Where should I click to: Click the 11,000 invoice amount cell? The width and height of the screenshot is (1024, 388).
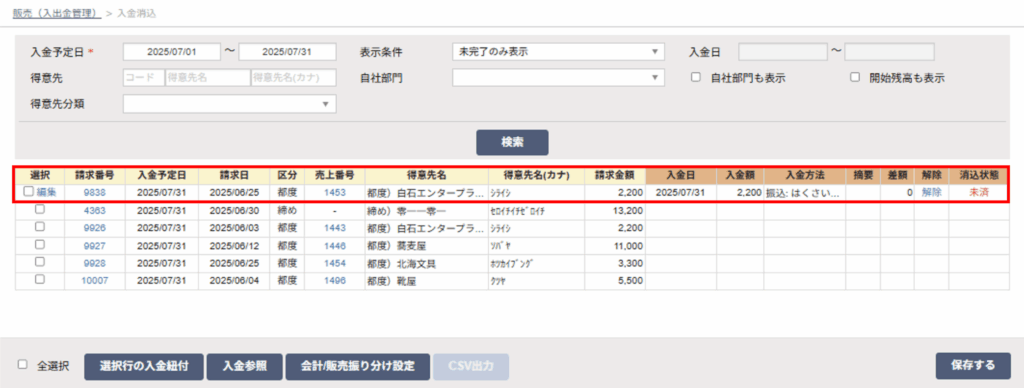(615, 246)
